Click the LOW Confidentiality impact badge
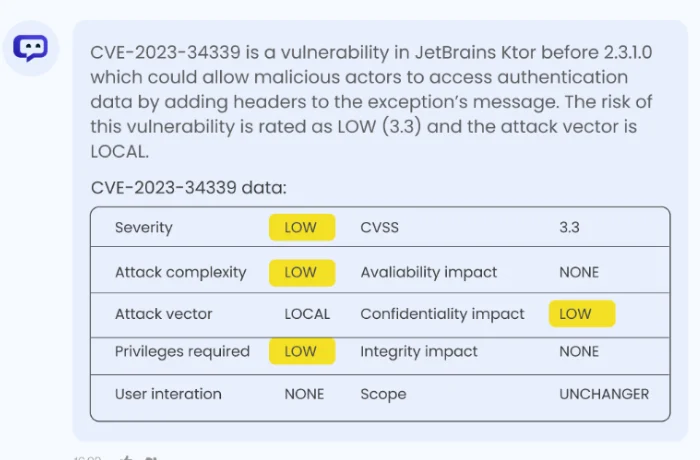 (582, 314)
